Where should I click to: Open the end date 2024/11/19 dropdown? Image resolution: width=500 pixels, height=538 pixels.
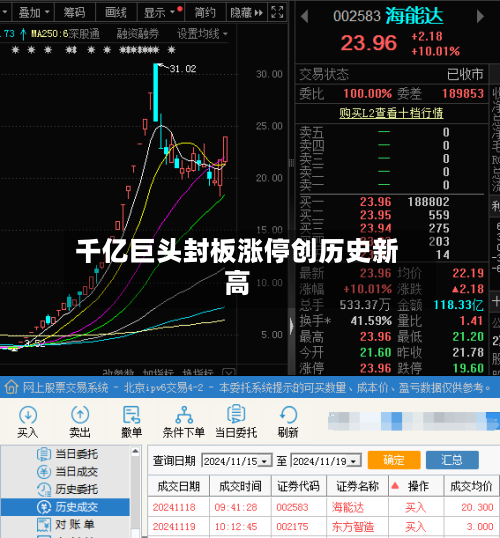354,461
